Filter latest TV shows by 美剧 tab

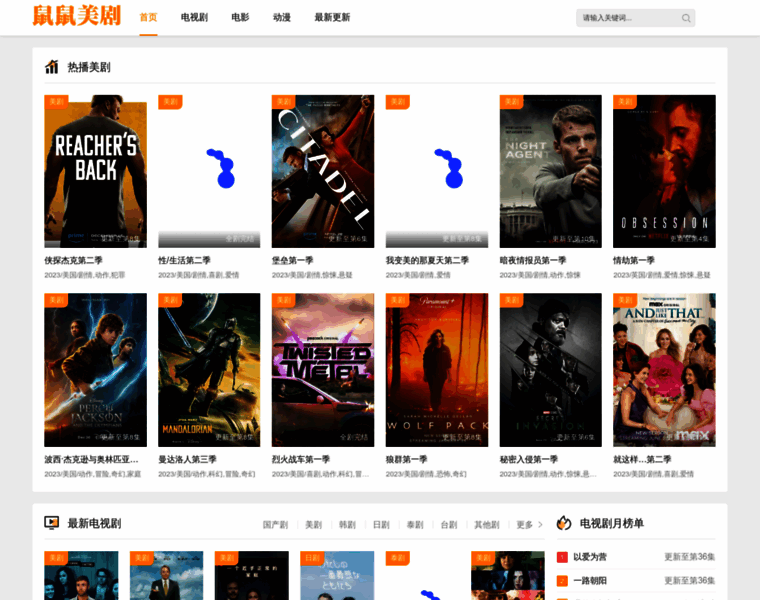[314, 524]
